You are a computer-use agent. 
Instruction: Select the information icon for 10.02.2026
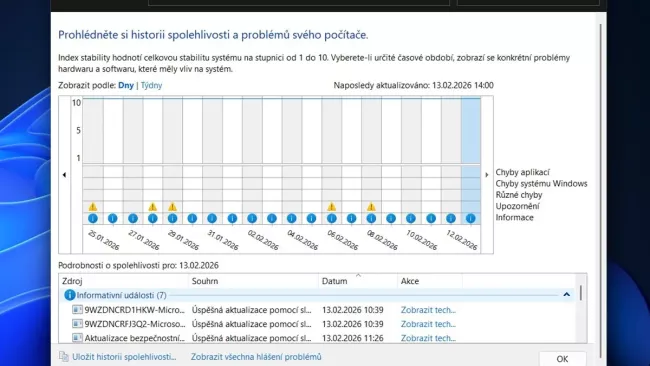pos(411,218)
